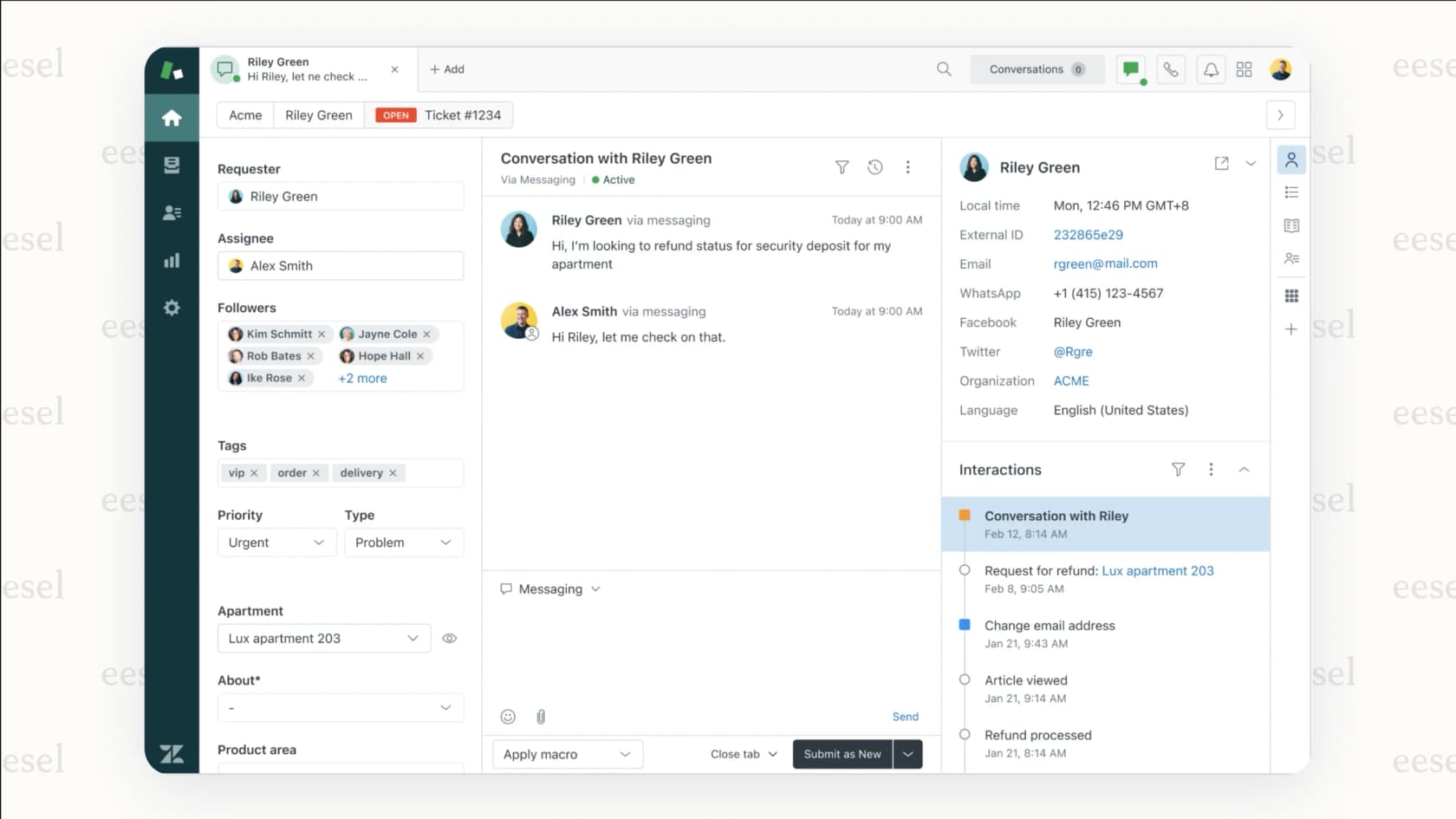Viewport: 1456px width, 819px height.
Task: Open the notifications bell icon
Action: point(1211,69)
